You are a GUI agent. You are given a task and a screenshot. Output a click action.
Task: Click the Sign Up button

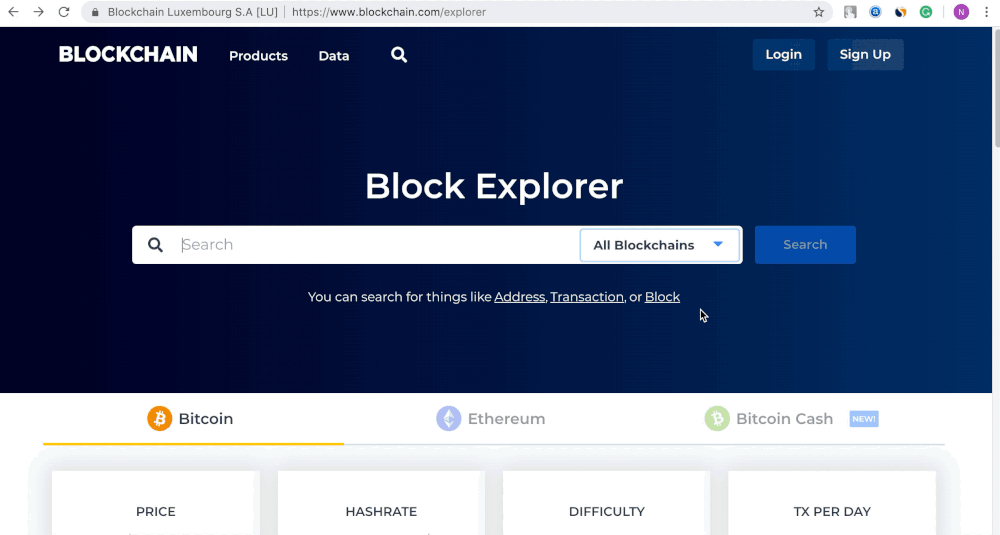pyautogui.click(x=865, y=54)
